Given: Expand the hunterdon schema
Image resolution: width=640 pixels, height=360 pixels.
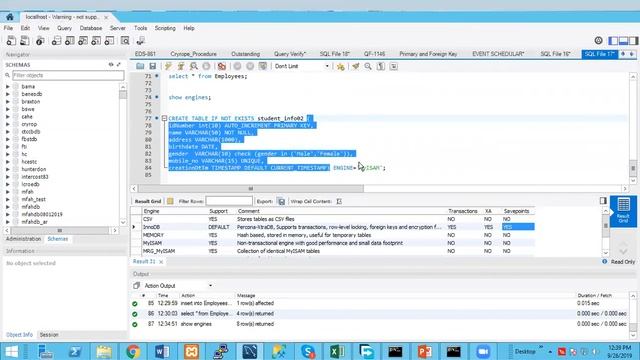Looking at the screenshot, I should click(8, 169).
